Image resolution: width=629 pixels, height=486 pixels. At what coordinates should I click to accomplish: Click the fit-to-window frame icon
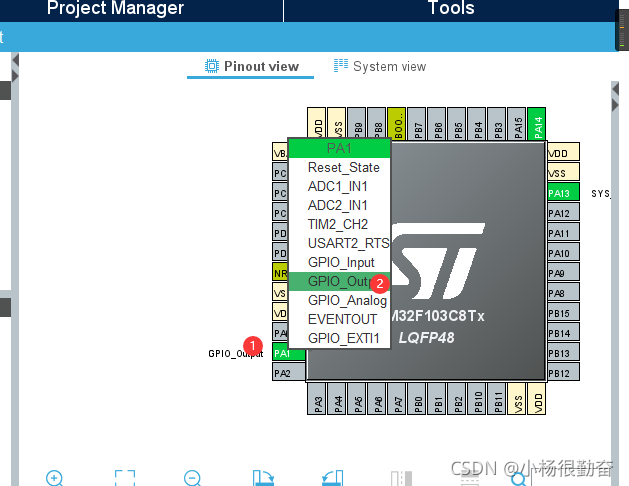coord(125,478)
